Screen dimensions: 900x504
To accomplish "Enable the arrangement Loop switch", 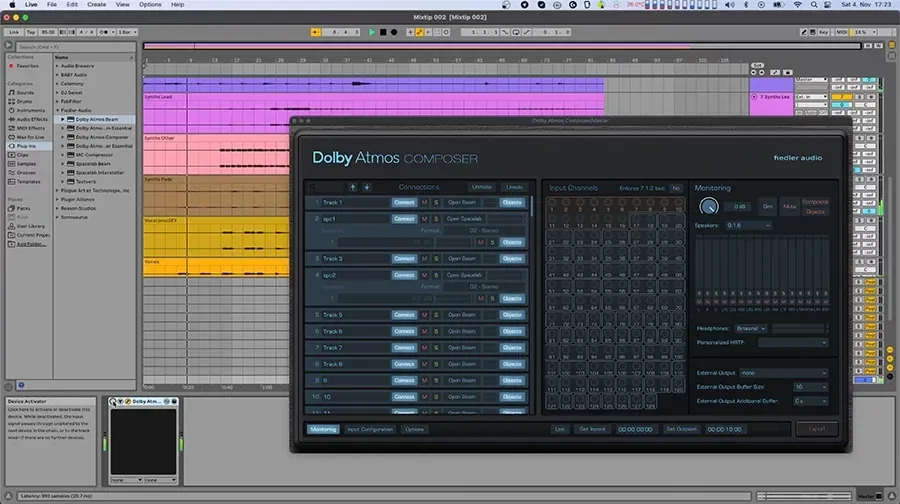I will tap(515, 32).
